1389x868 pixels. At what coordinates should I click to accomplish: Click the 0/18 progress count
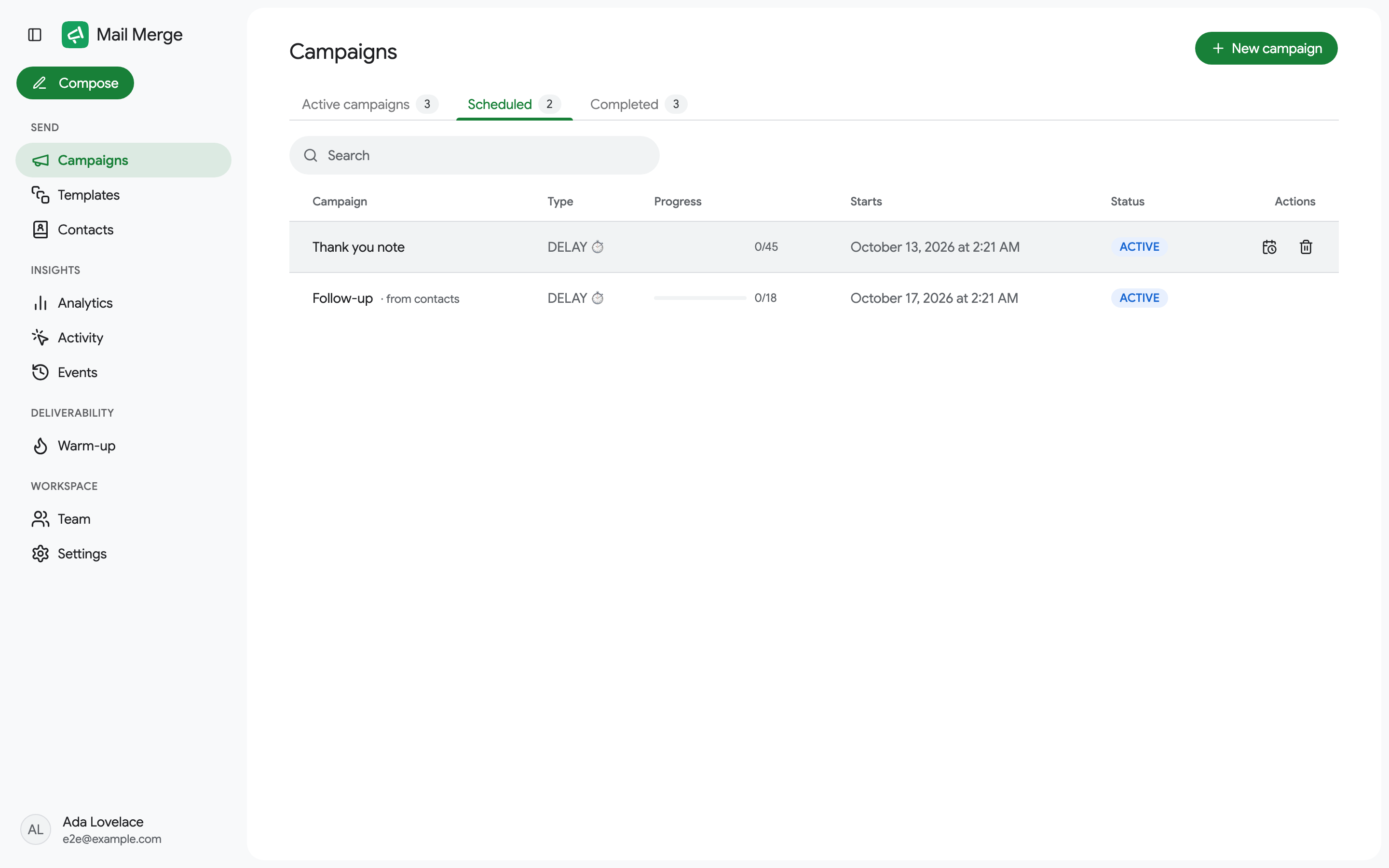(x=765, y=298)
